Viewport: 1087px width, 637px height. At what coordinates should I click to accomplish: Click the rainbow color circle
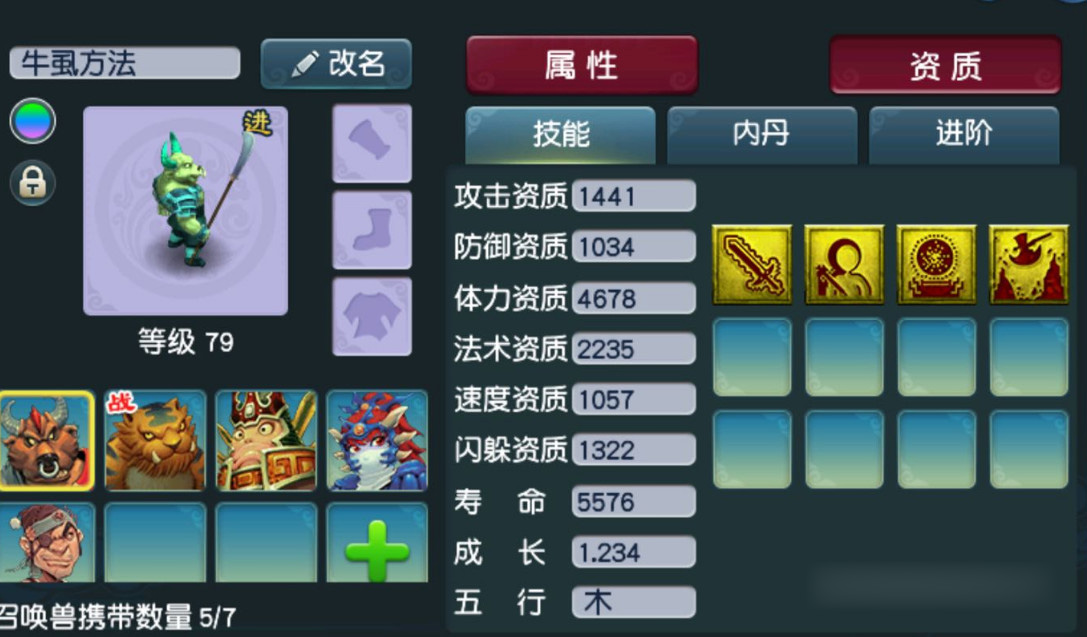click(33, 121)
